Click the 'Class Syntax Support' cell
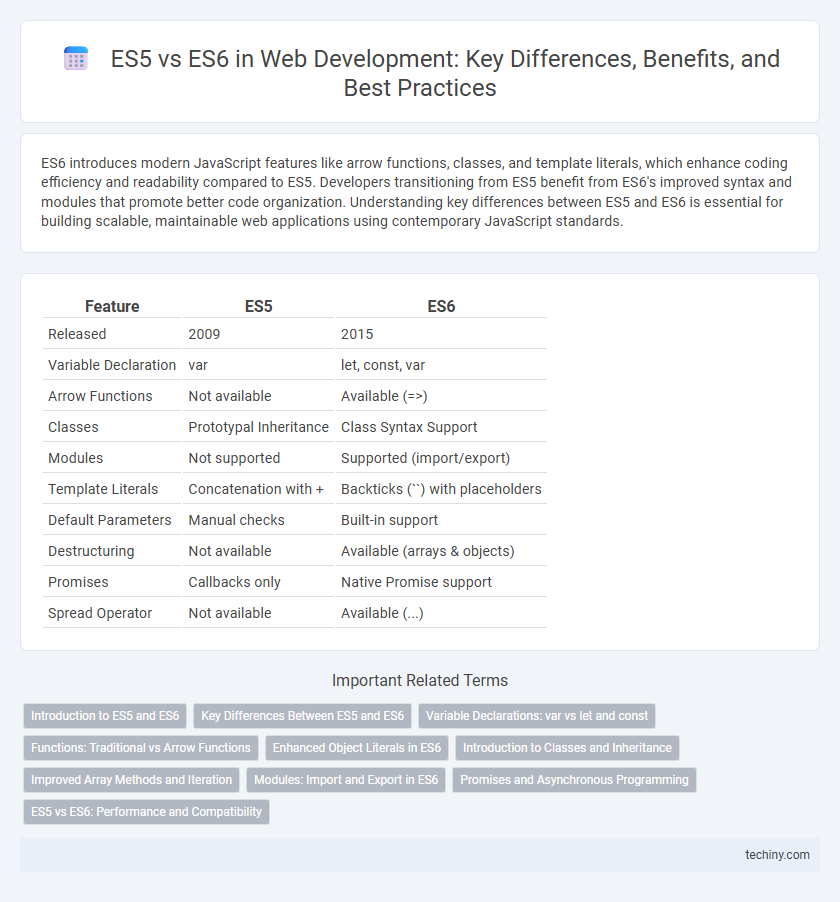Image resolution: width=840 pixels, height=902 pixels. click(441, 427)
